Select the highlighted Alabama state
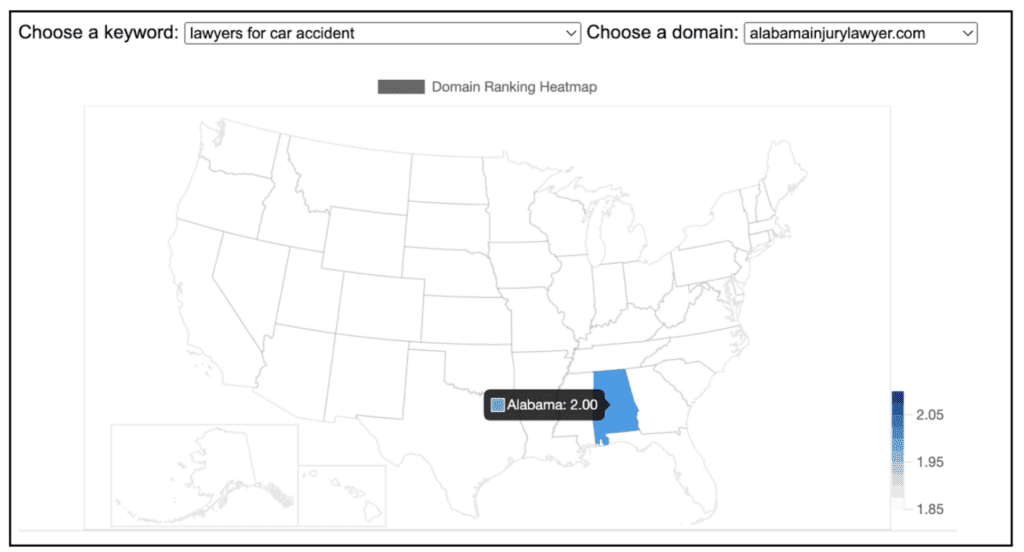 [614, 405]
